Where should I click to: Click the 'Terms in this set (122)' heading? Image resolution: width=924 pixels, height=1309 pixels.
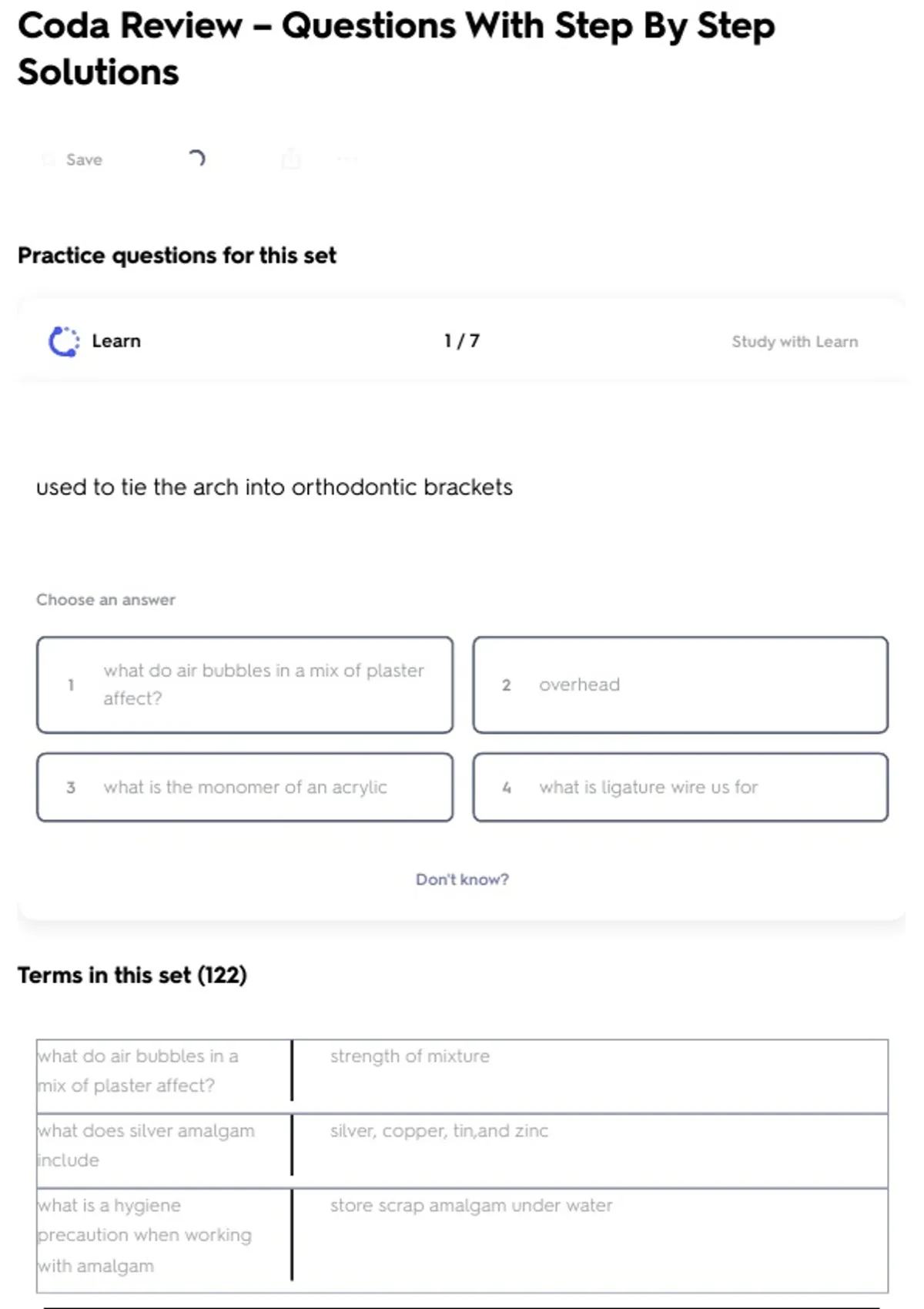tap(132, 975)
